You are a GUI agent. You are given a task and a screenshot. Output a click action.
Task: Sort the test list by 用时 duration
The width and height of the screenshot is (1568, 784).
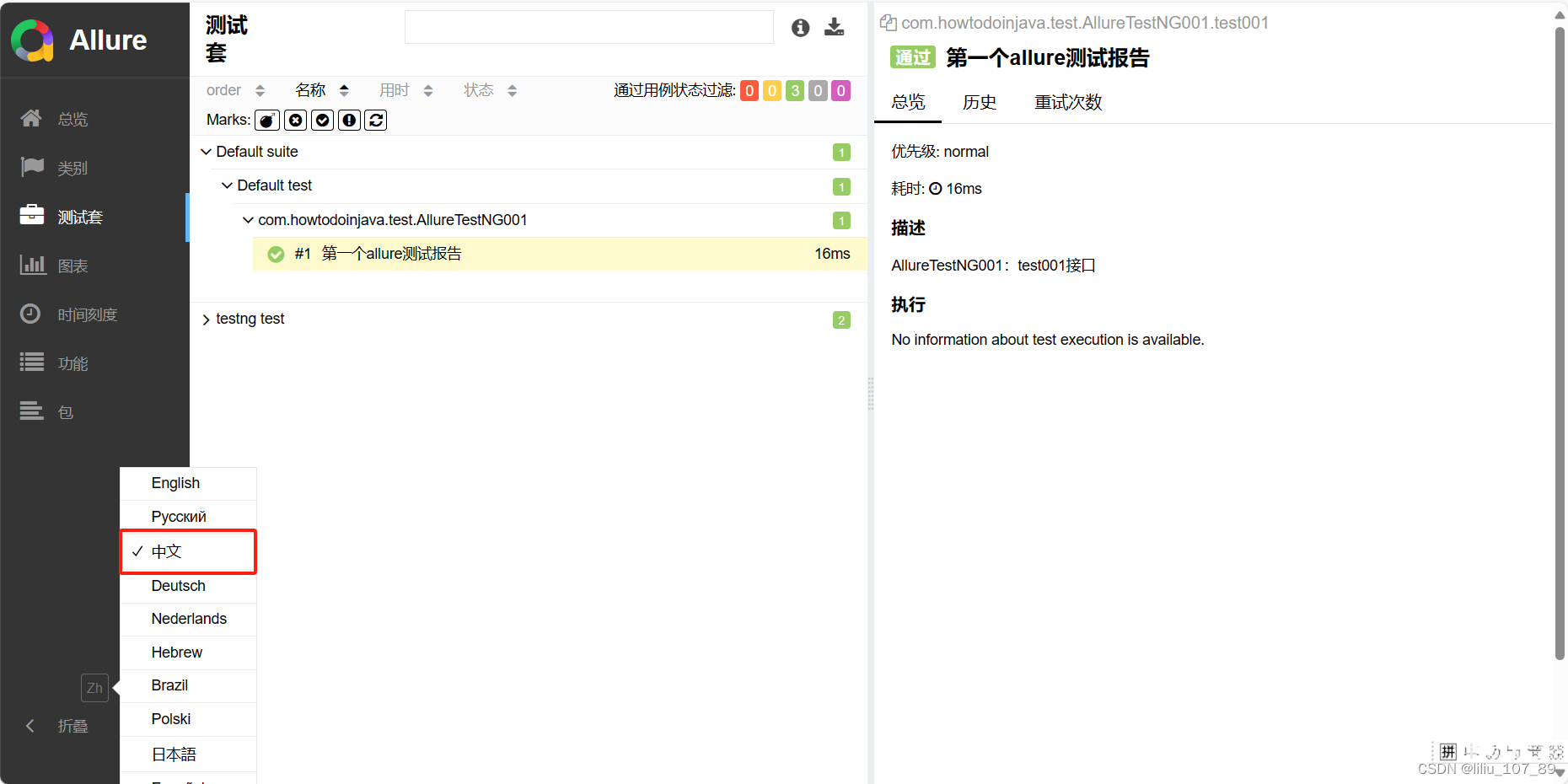coord(406,90)
